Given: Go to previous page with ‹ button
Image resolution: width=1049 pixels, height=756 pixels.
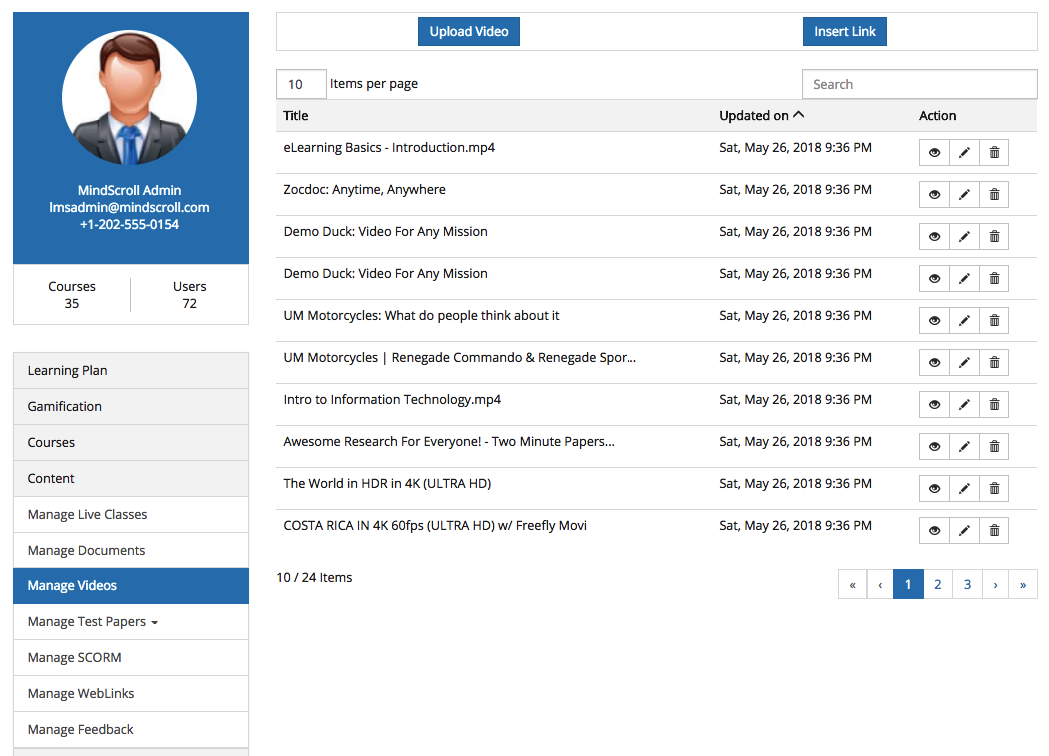Looking at the screenshot, I should tap(880, 584).
